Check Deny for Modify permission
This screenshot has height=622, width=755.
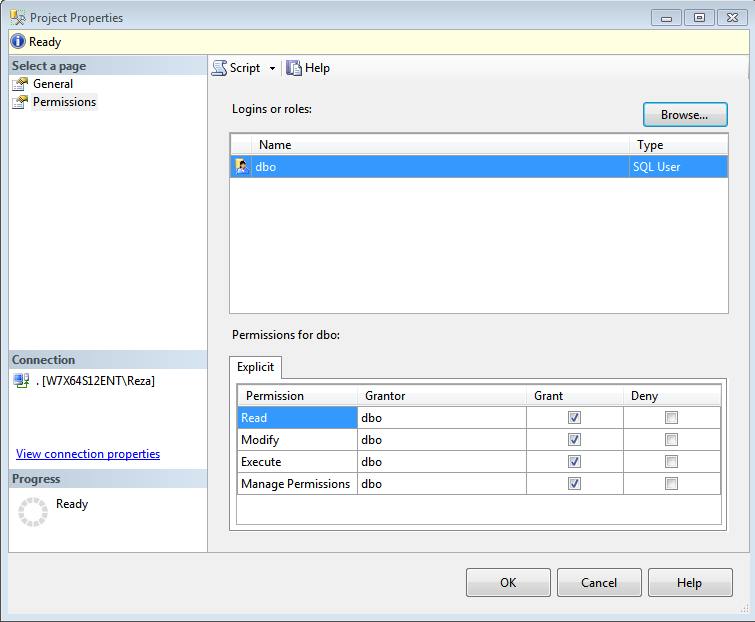click(x=671, y=440)
